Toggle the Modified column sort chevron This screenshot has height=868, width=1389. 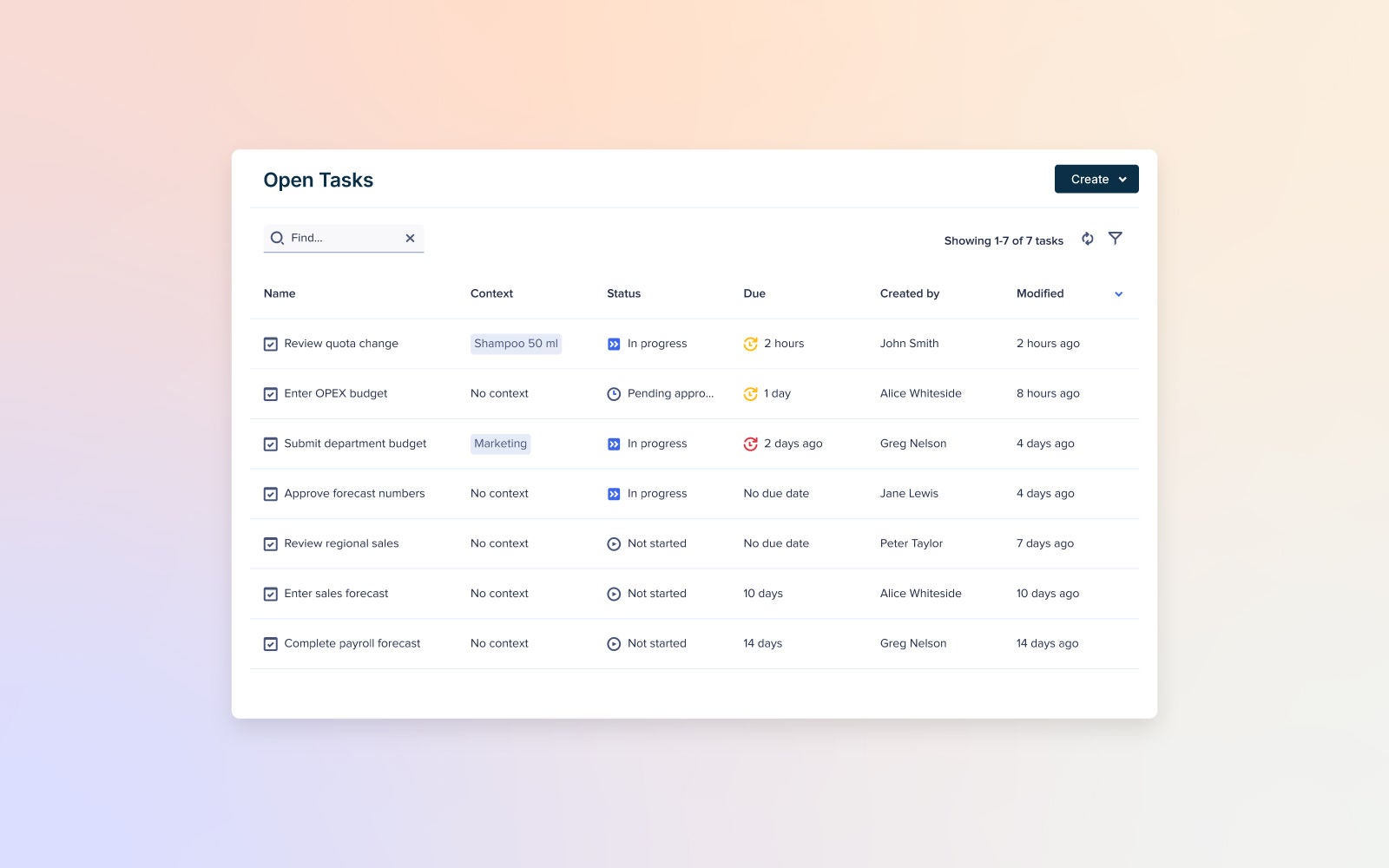pos(1118,293)
